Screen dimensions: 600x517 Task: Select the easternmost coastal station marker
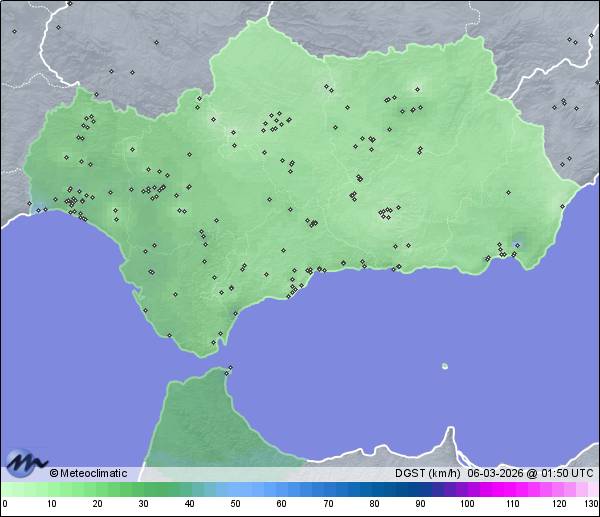pos(562,205)
